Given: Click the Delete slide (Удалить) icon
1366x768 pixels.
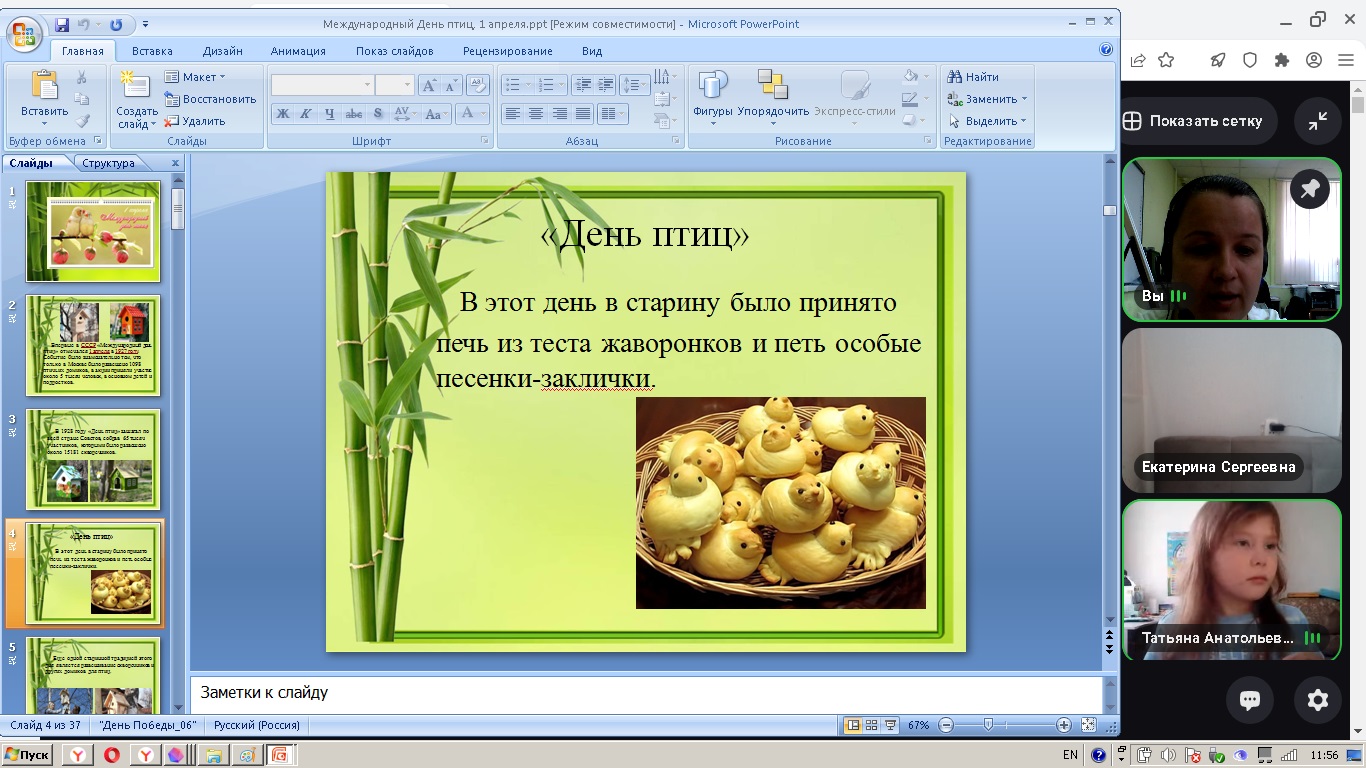Looking at the screenshot, I should (172, 121).
